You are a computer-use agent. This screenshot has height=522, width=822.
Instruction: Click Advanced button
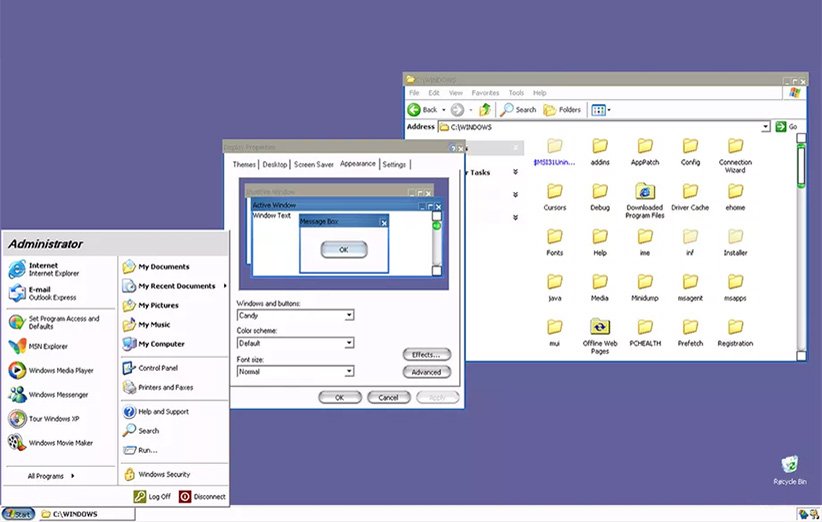(x=427, y=372)
